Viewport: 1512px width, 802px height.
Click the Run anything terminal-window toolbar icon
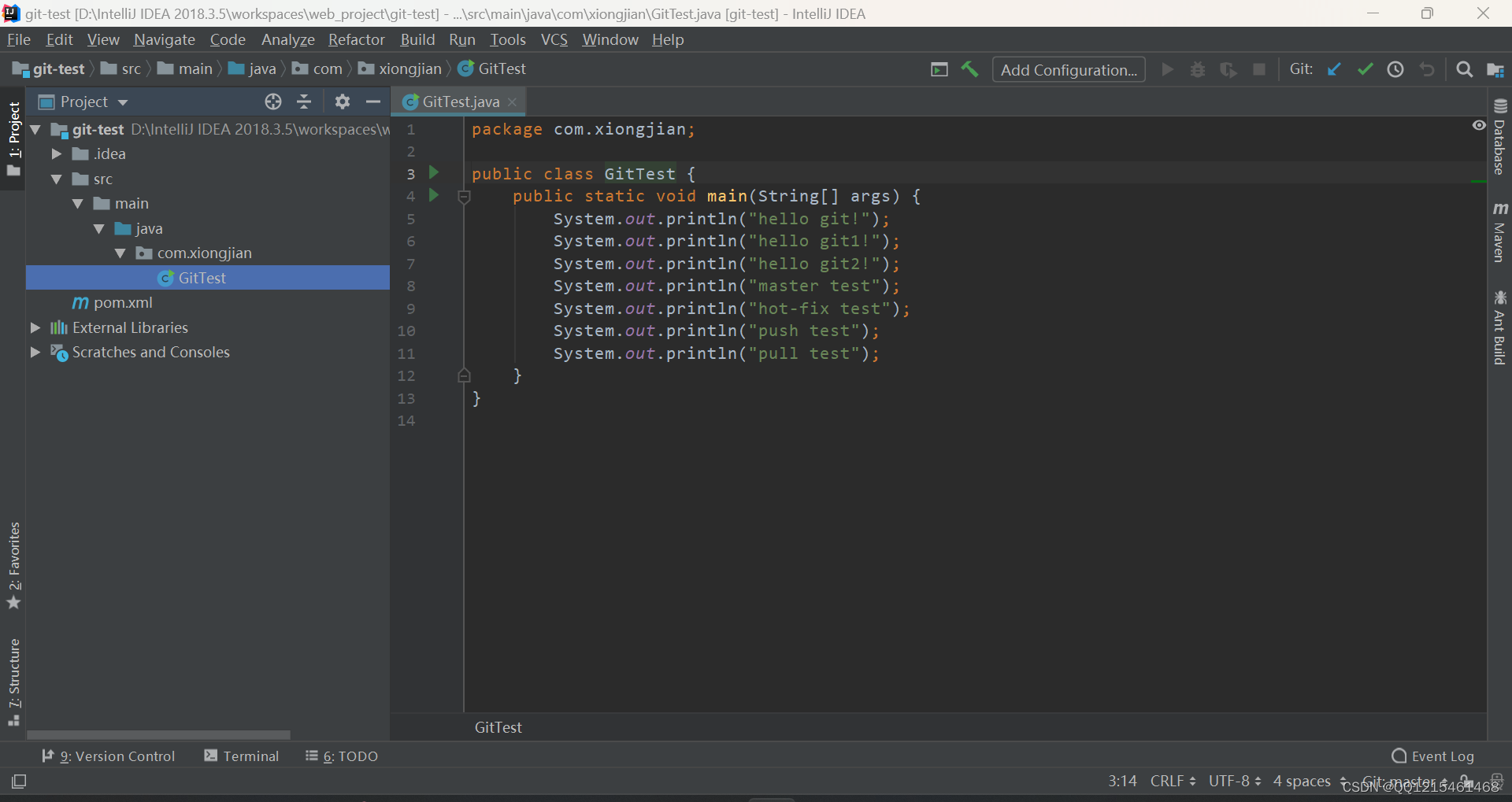point(939,69)
